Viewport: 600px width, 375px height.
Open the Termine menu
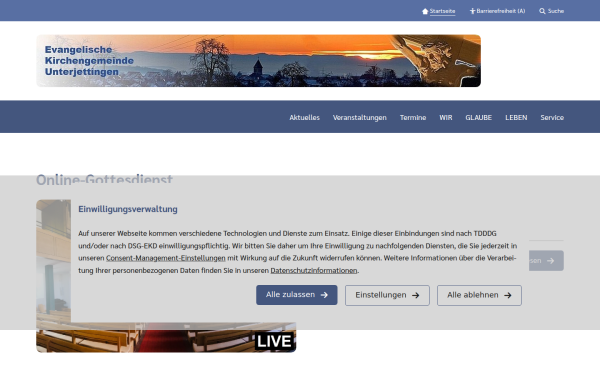pyautogui.click(x=413, y=117)
